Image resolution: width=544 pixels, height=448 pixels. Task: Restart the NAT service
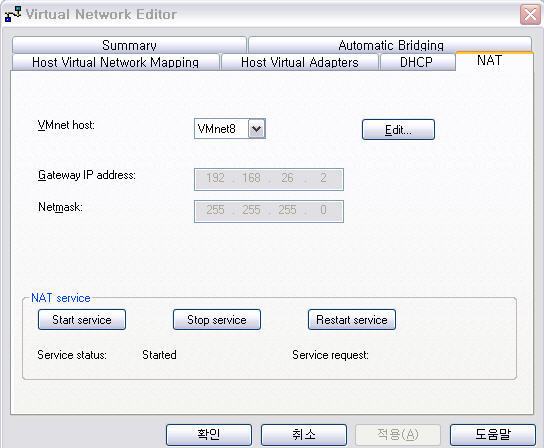pyautogui.click(x=352, y=320)
